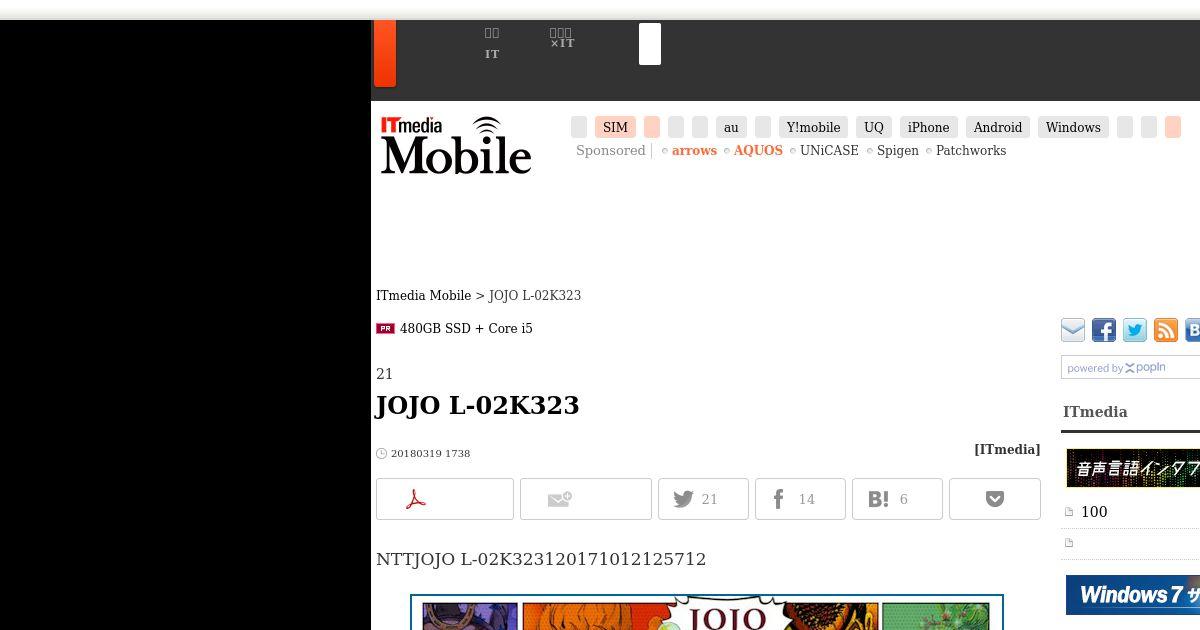This screenshot has width=1200, height=630.
Task: Open the green-text sidebar banner thumbnail
Action: point(1133,468)
